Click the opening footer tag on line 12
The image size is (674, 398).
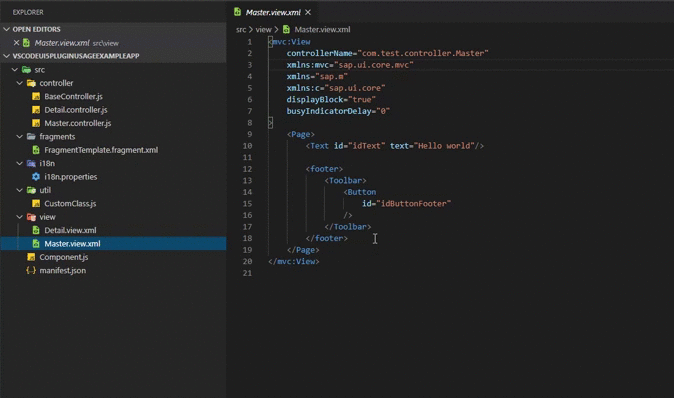pyautogui.click(x=324, y=169)
